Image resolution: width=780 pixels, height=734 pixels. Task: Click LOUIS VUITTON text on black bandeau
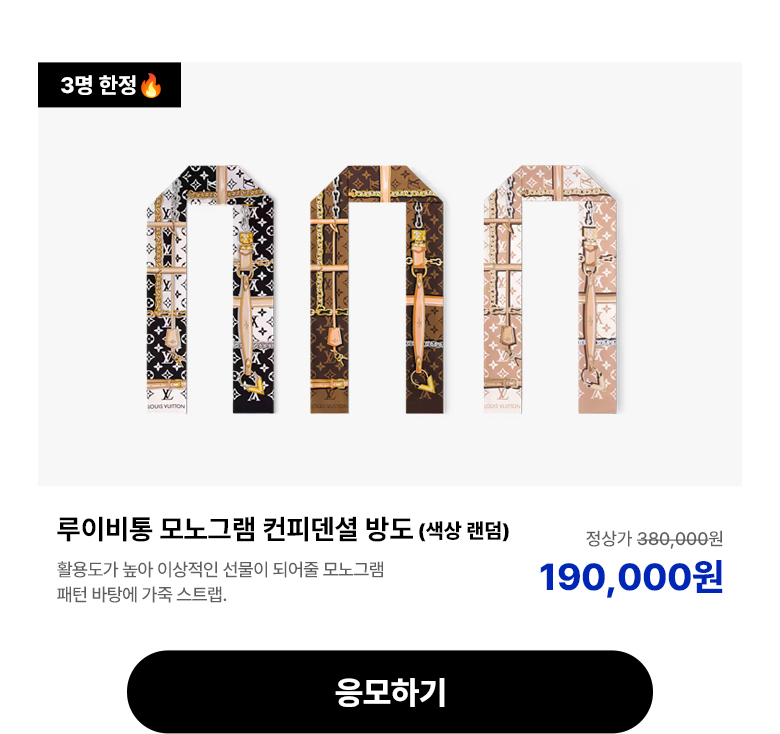pyautogui.click(x=166, y=406)
